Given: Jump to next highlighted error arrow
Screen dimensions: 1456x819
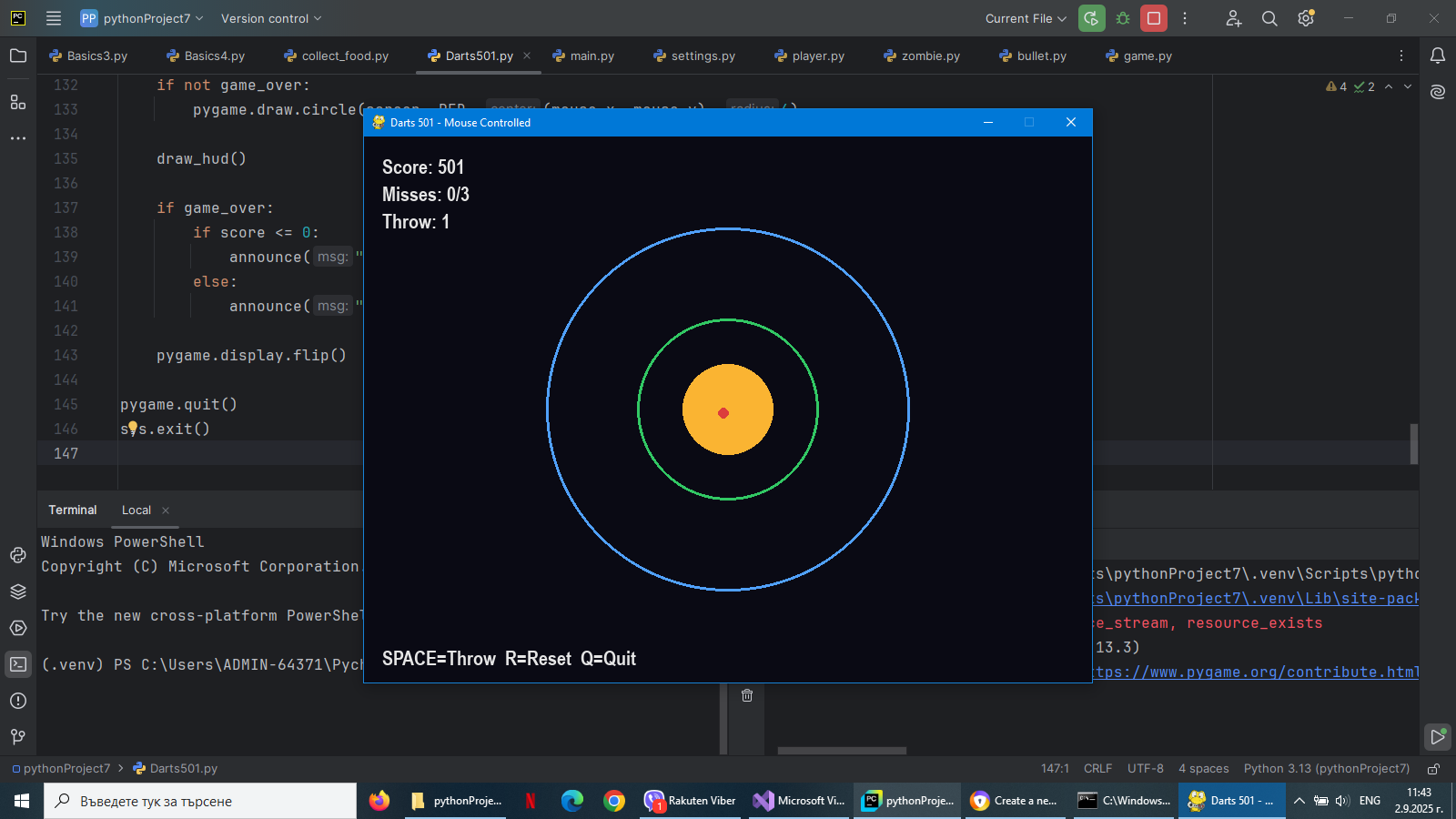Looking at the screenshot, I should tap(1408, 86).
